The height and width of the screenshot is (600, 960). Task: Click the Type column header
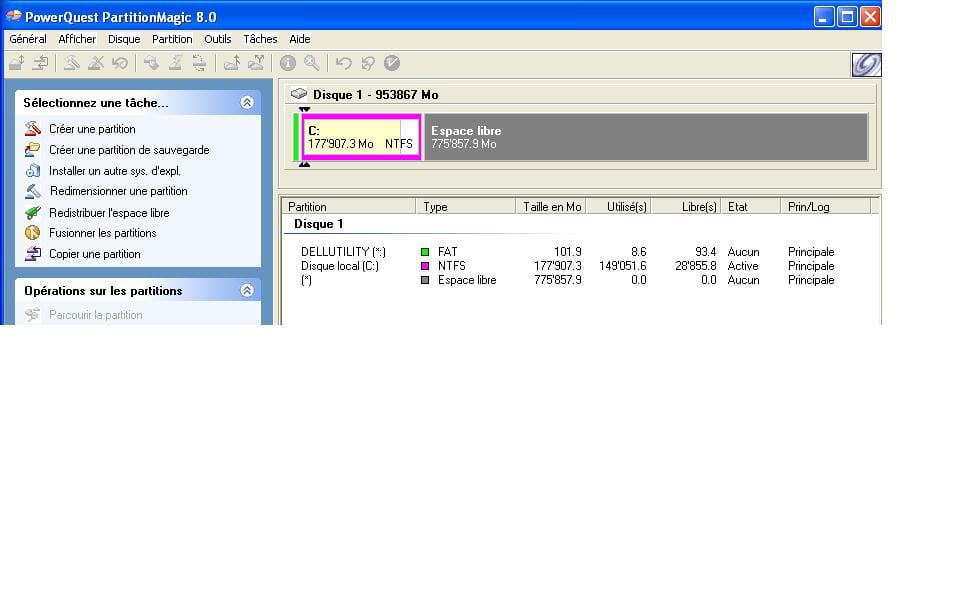click(x=465, y=206)
